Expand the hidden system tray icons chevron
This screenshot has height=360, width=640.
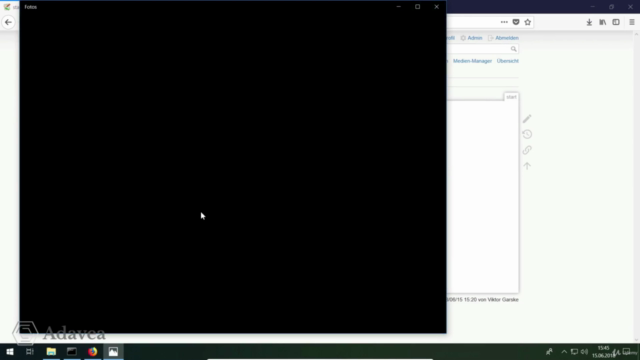[564, 352]
